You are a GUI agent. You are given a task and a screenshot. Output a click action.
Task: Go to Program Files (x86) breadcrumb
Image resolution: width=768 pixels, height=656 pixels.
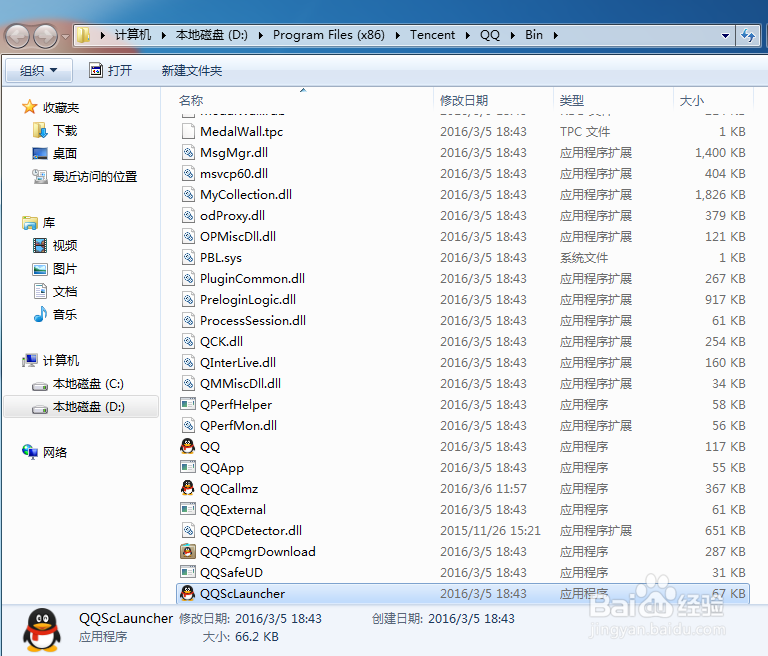329,35
